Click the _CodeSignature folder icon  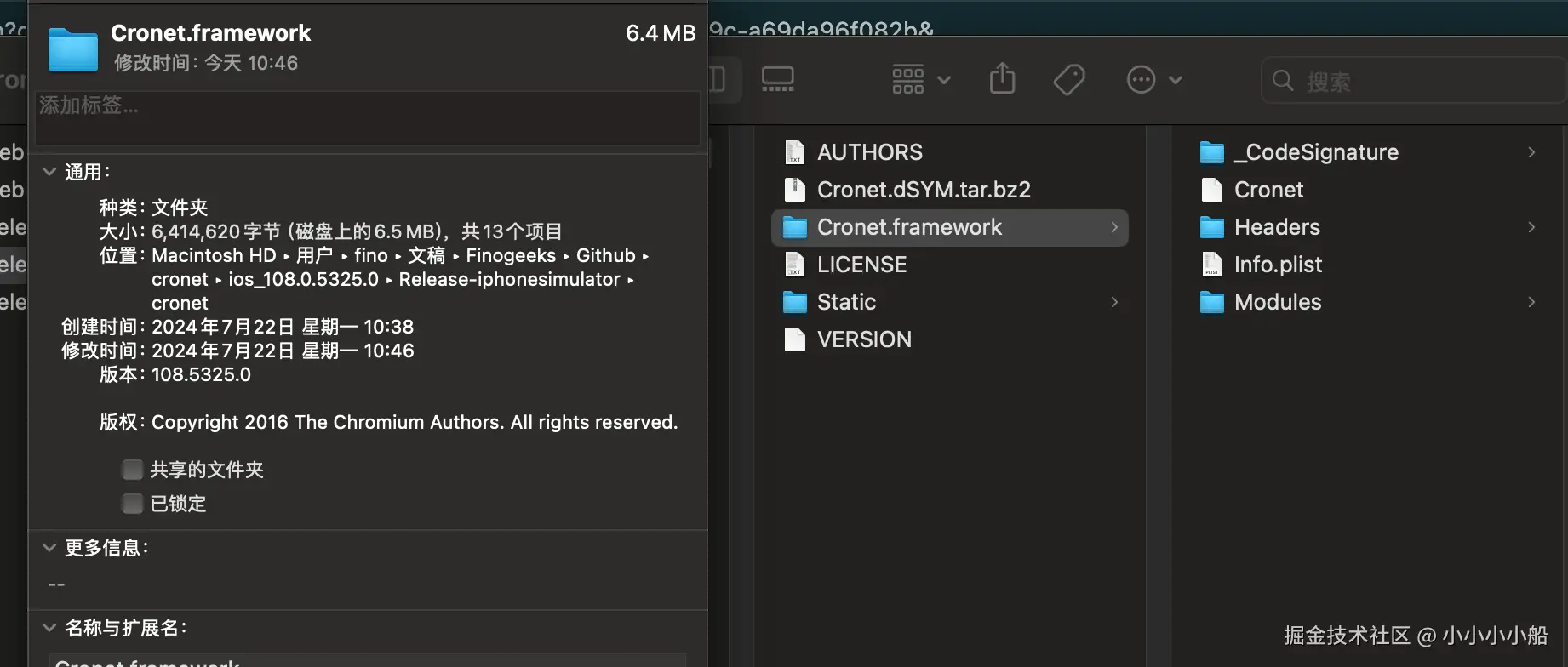[x=1211, y=152]
